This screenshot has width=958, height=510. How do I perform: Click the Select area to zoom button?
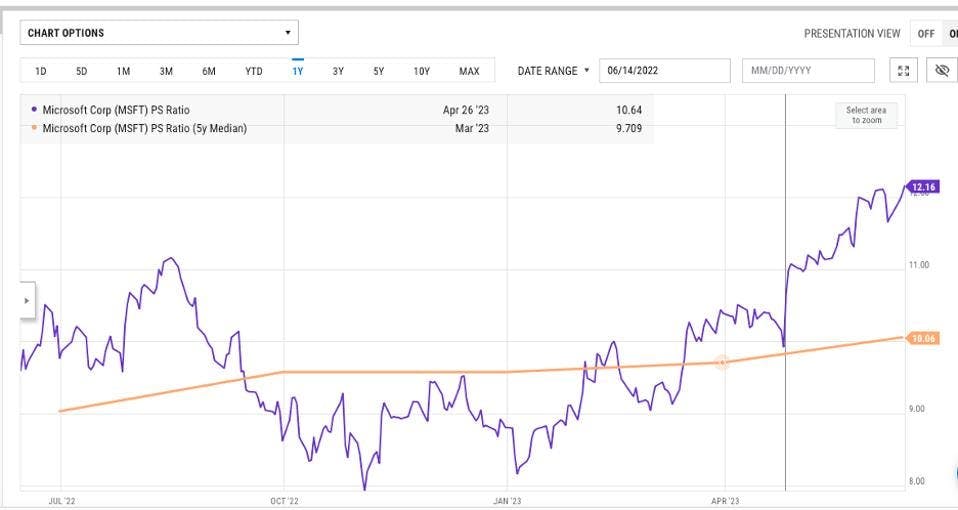click(866, 115)
